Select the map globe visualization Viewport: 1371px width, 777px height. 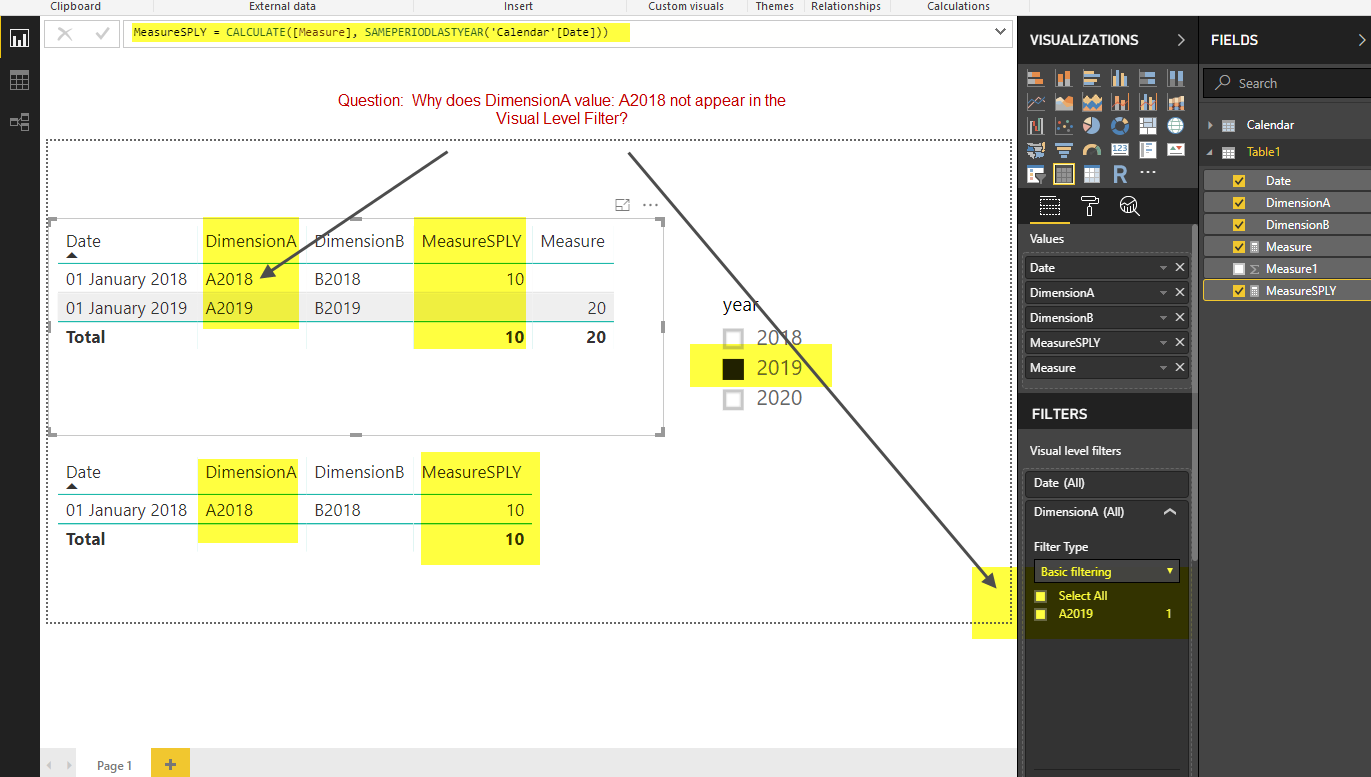[1176, 126]
